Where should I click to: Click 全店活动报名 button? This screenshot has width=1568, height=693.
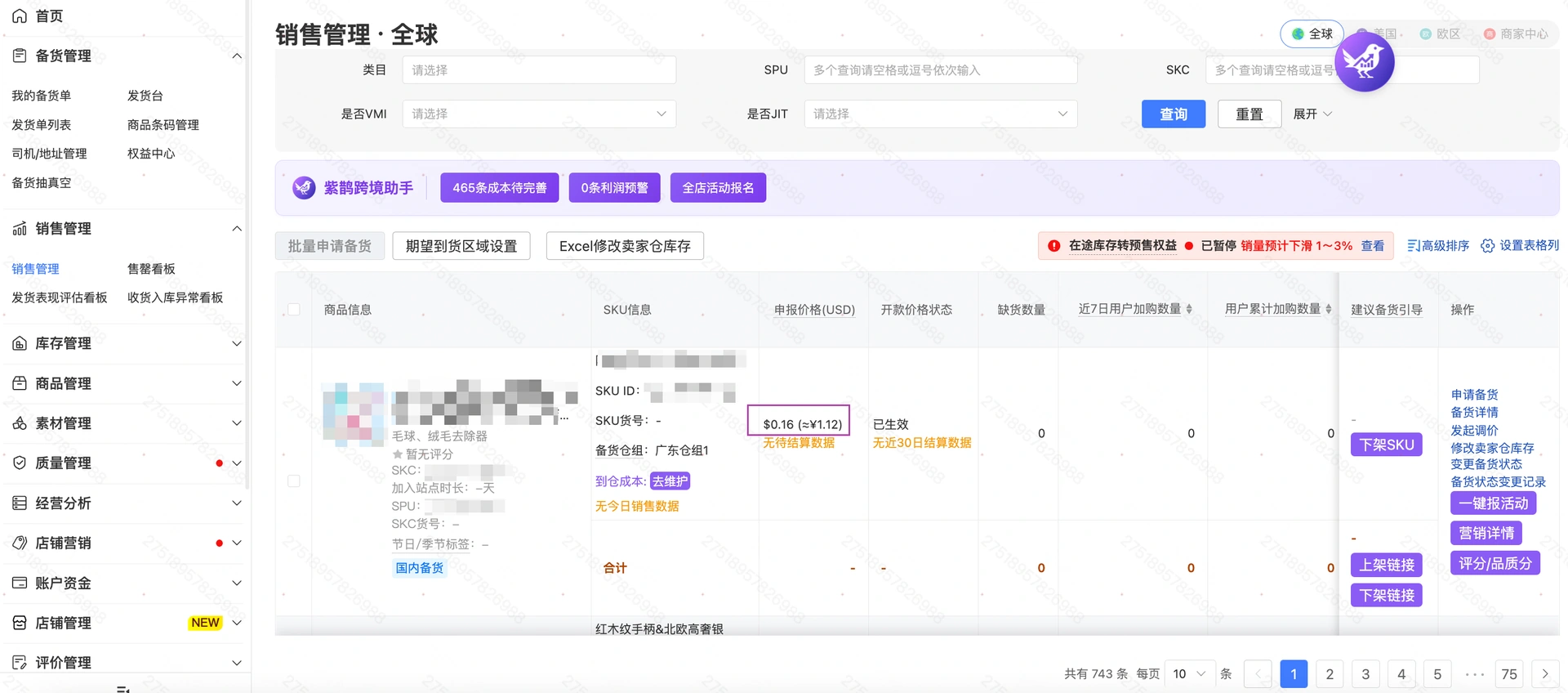719,188
